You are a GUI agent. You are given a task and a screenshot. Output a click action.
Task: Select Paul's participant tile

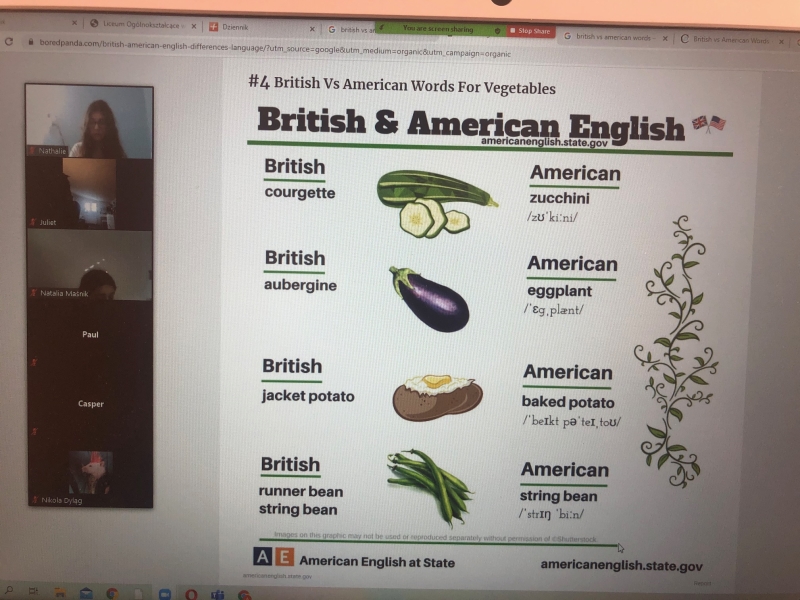[90, 334]
